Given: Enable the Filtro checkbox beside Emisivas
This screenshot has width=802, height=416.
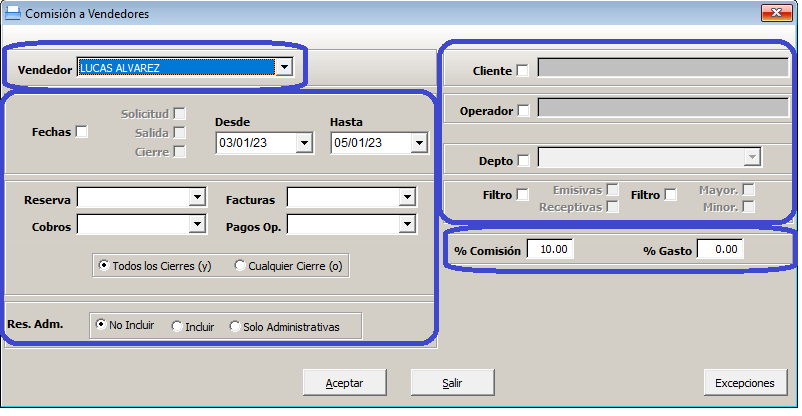Looking at the screenshot, I should [522, 195].
